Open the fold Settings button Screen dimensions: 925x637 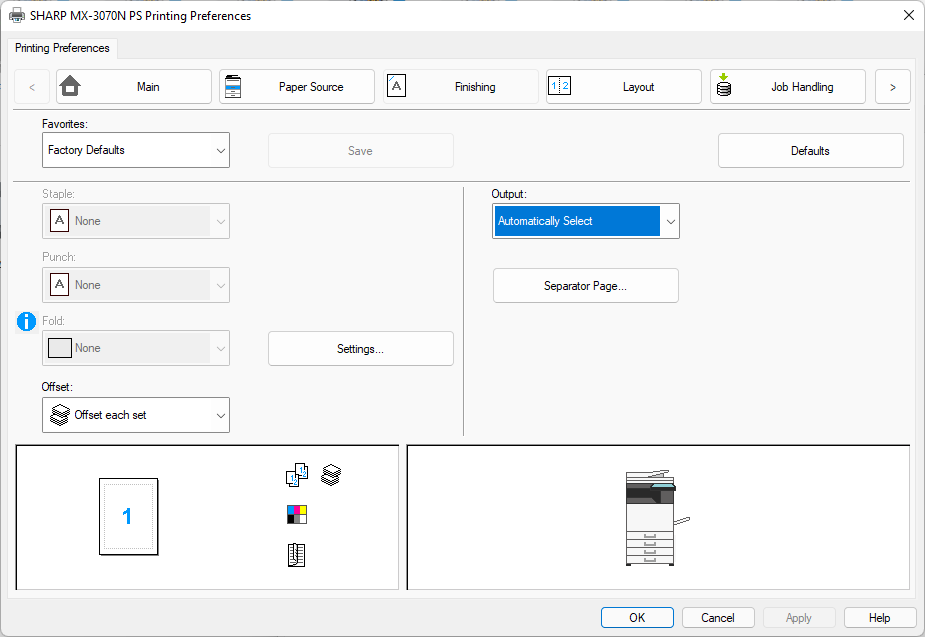click(361, 349)
